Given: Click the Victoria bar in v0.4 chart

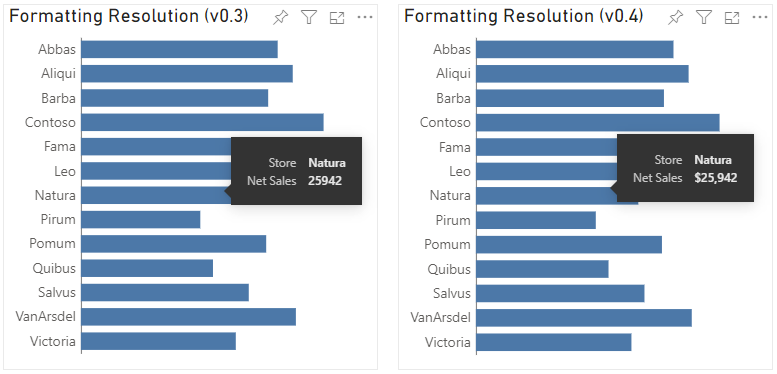Looking at the screenshot, I should pyautogui.click(x=554, y=342).
